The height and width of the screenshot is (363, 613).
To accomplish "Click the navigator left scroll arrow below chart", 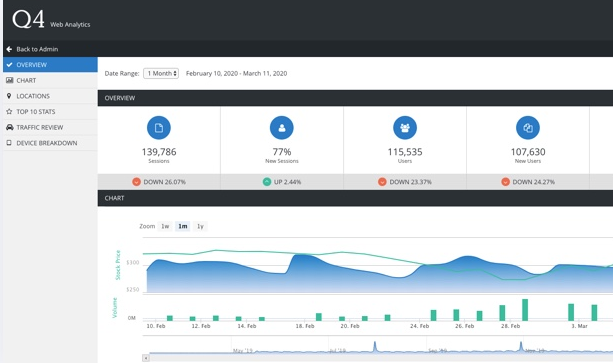I will click(146, 358).
